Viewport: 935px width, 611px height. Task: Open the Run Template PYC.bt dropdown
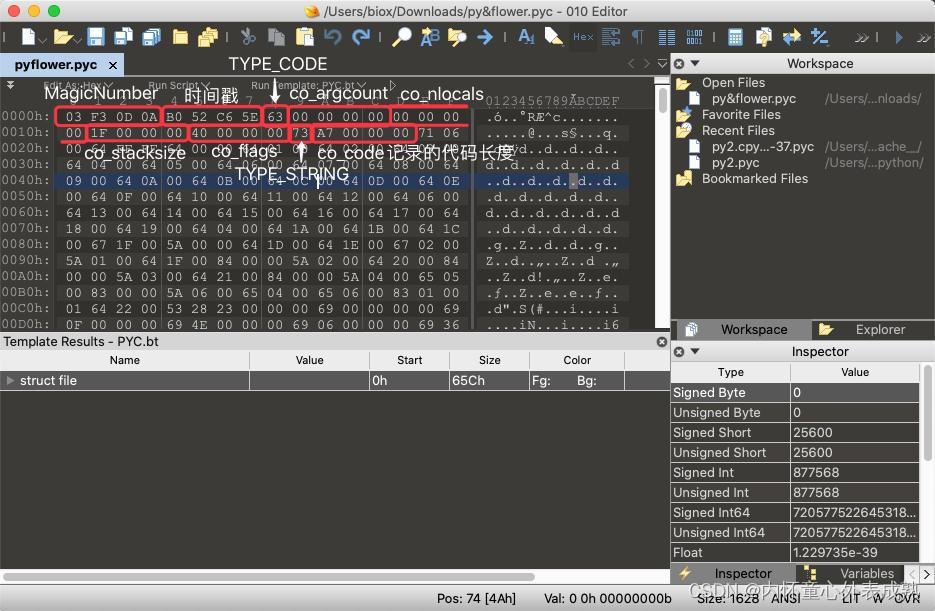click(x=308, y=85)
